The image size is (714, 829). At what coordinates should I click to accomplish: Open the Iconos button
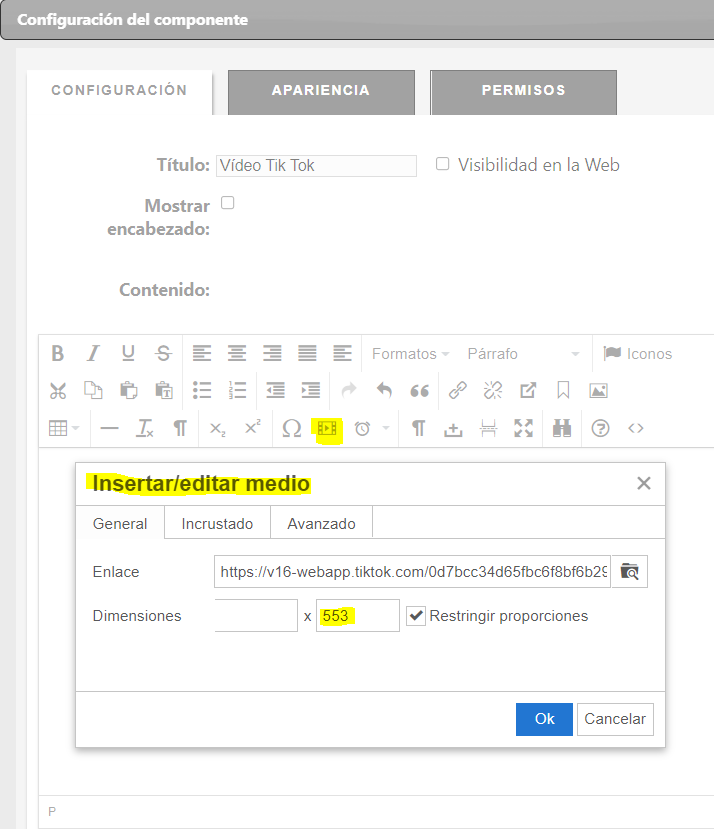point(638,354)
